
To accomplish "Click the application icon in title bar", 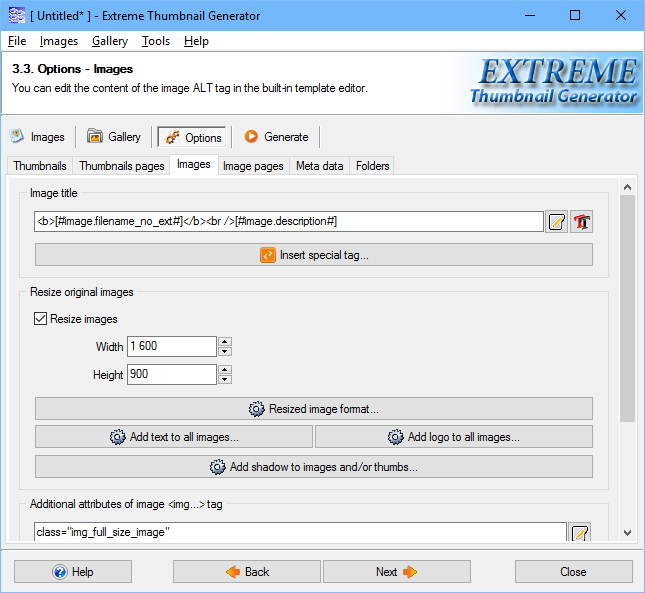I will point(16,16).
